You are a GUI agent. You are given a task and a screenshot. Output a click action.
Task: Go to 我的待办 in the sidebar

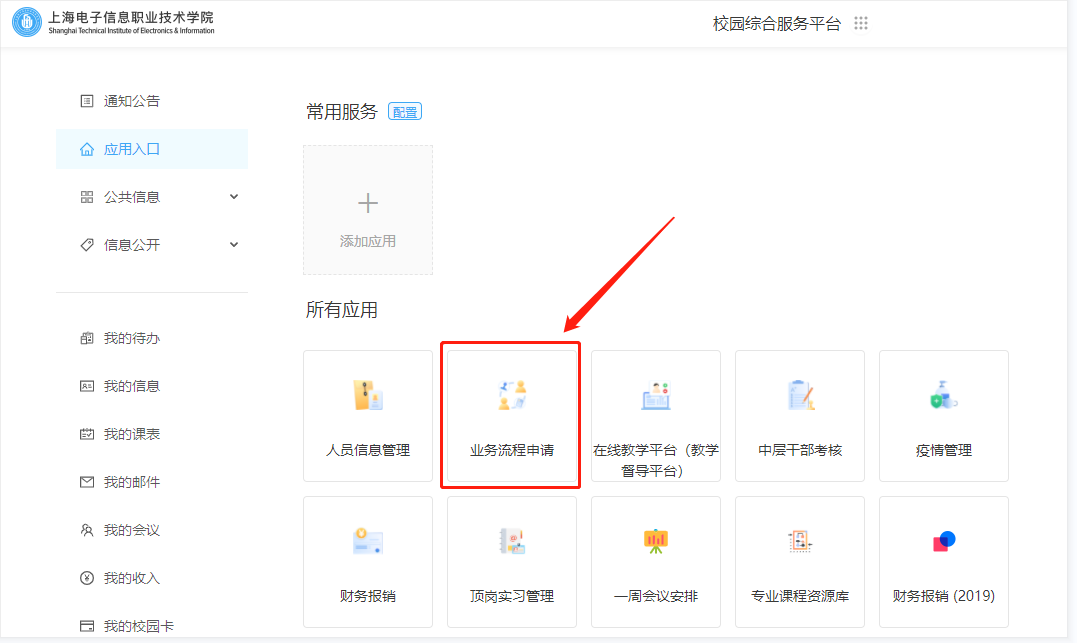(131, 338)
